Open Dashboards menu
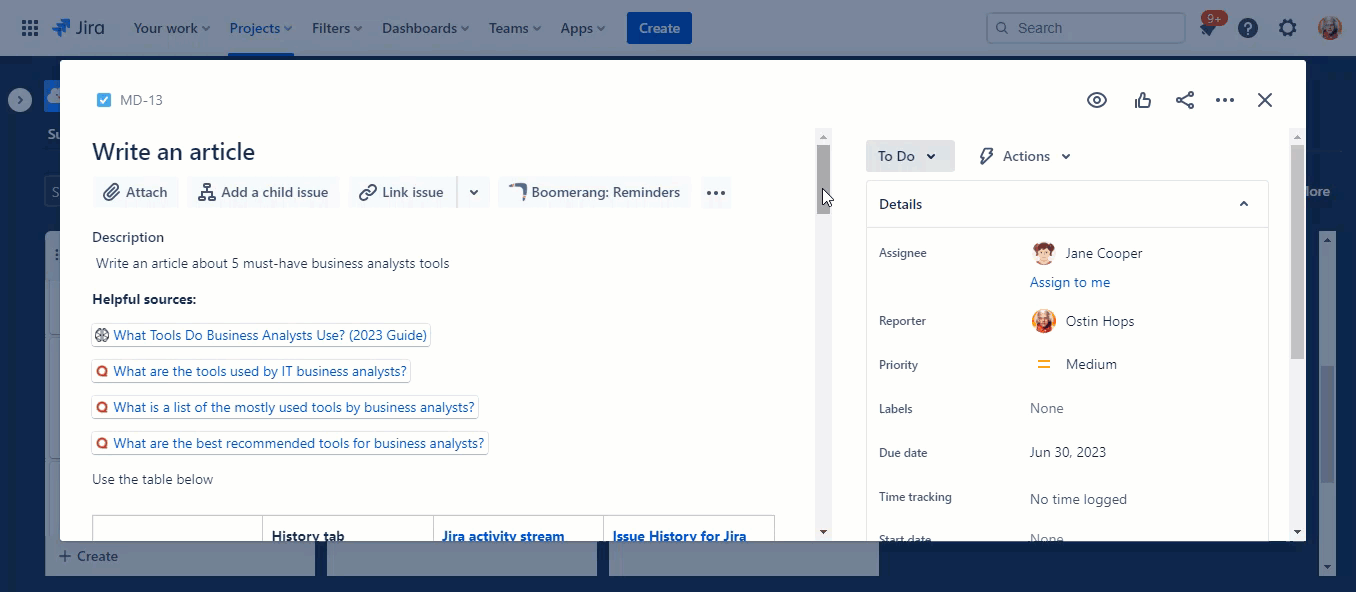Viewport: 1356px width, 592px height. pos(426,28)
